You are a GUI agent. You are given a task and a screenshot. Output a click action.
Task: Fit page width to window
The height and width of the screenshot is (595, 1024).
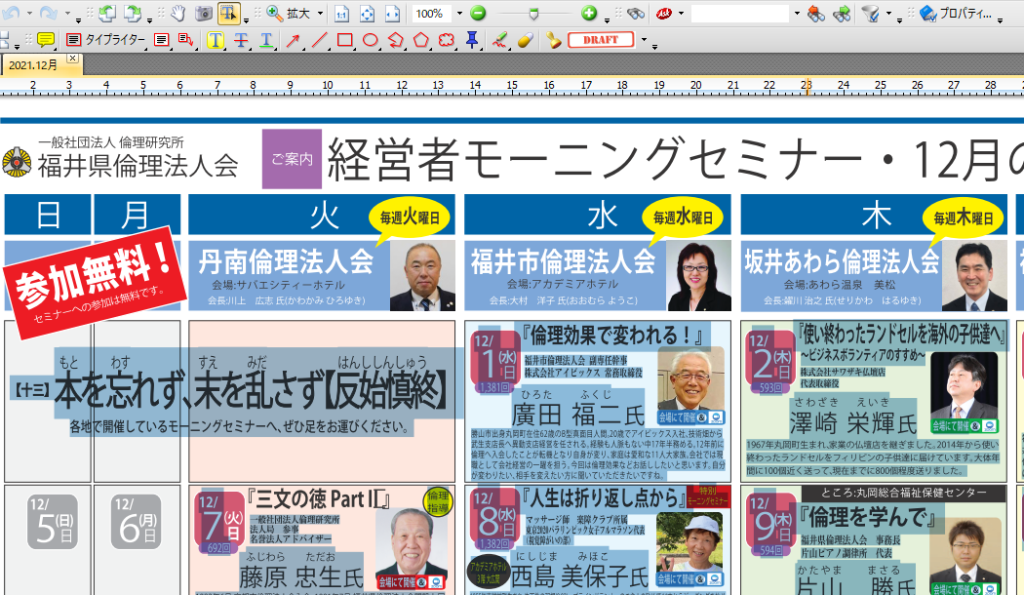(392, 13)
